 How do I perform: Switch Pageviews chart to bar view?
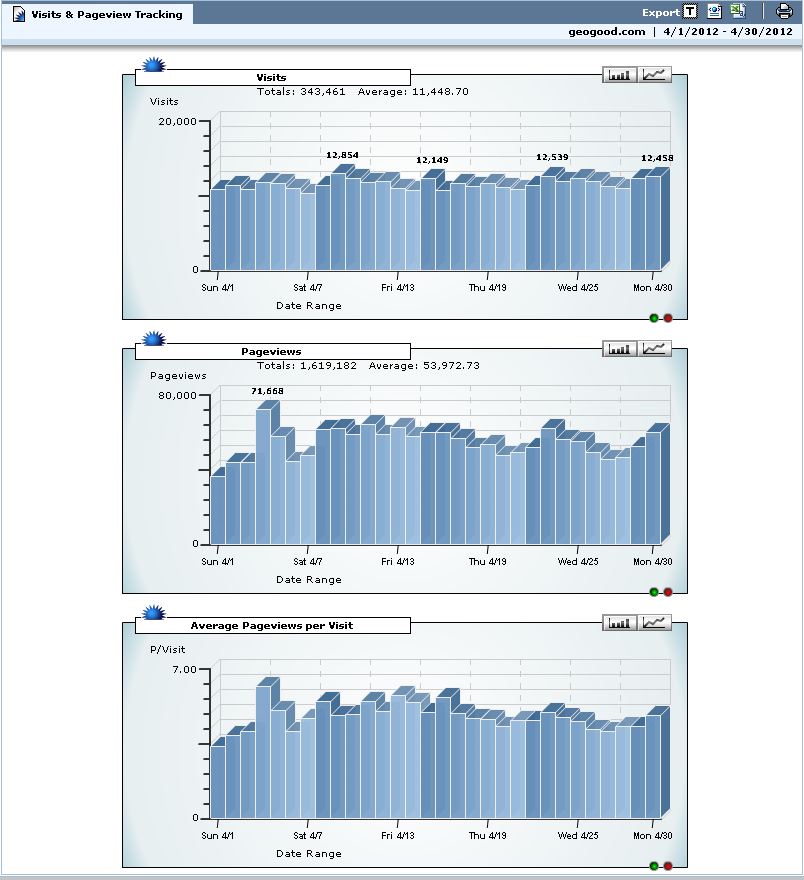(x=620, y=349)
